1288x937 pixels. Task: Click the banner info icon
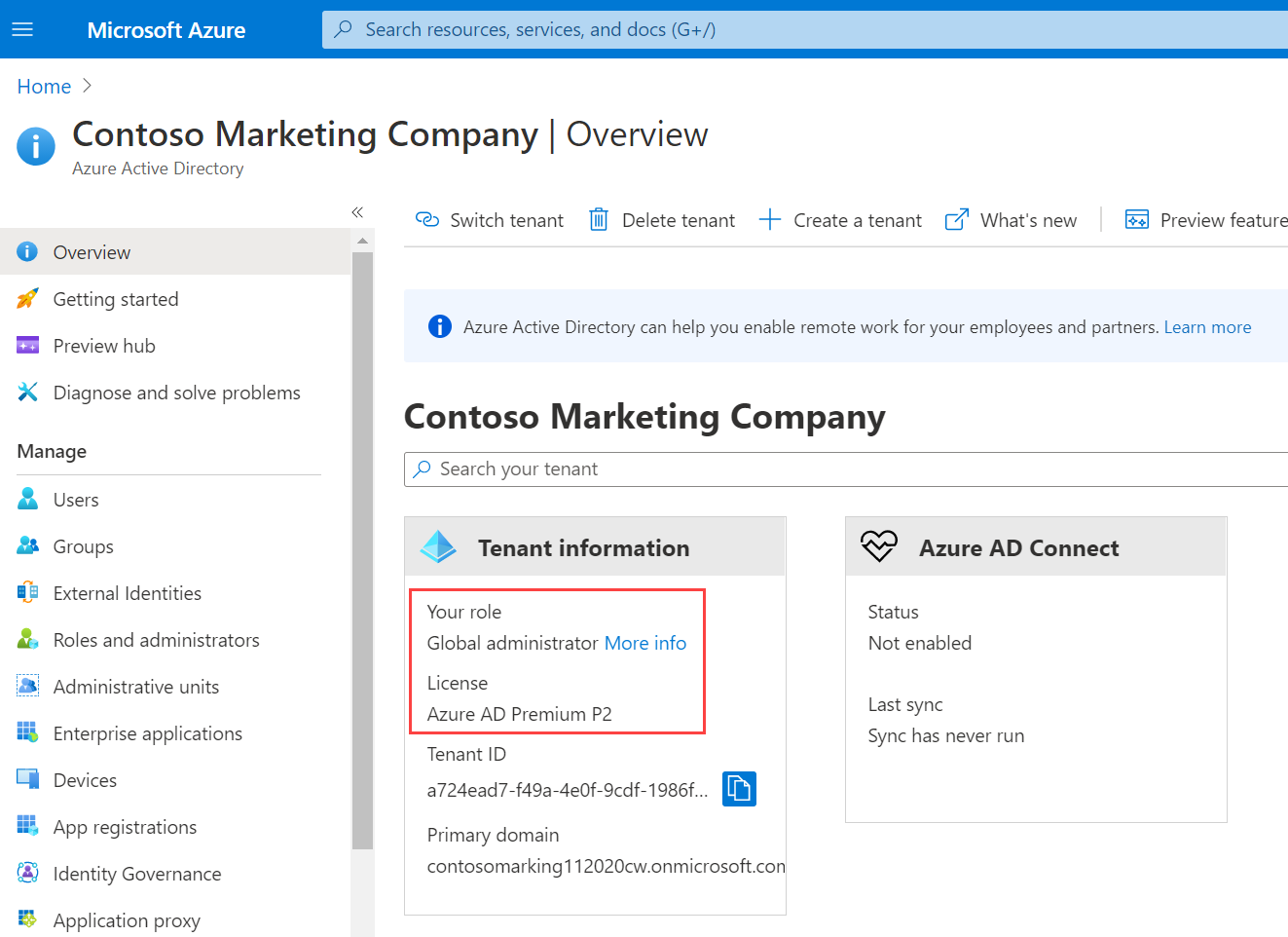pyautogui.click(x=440, y=326)
